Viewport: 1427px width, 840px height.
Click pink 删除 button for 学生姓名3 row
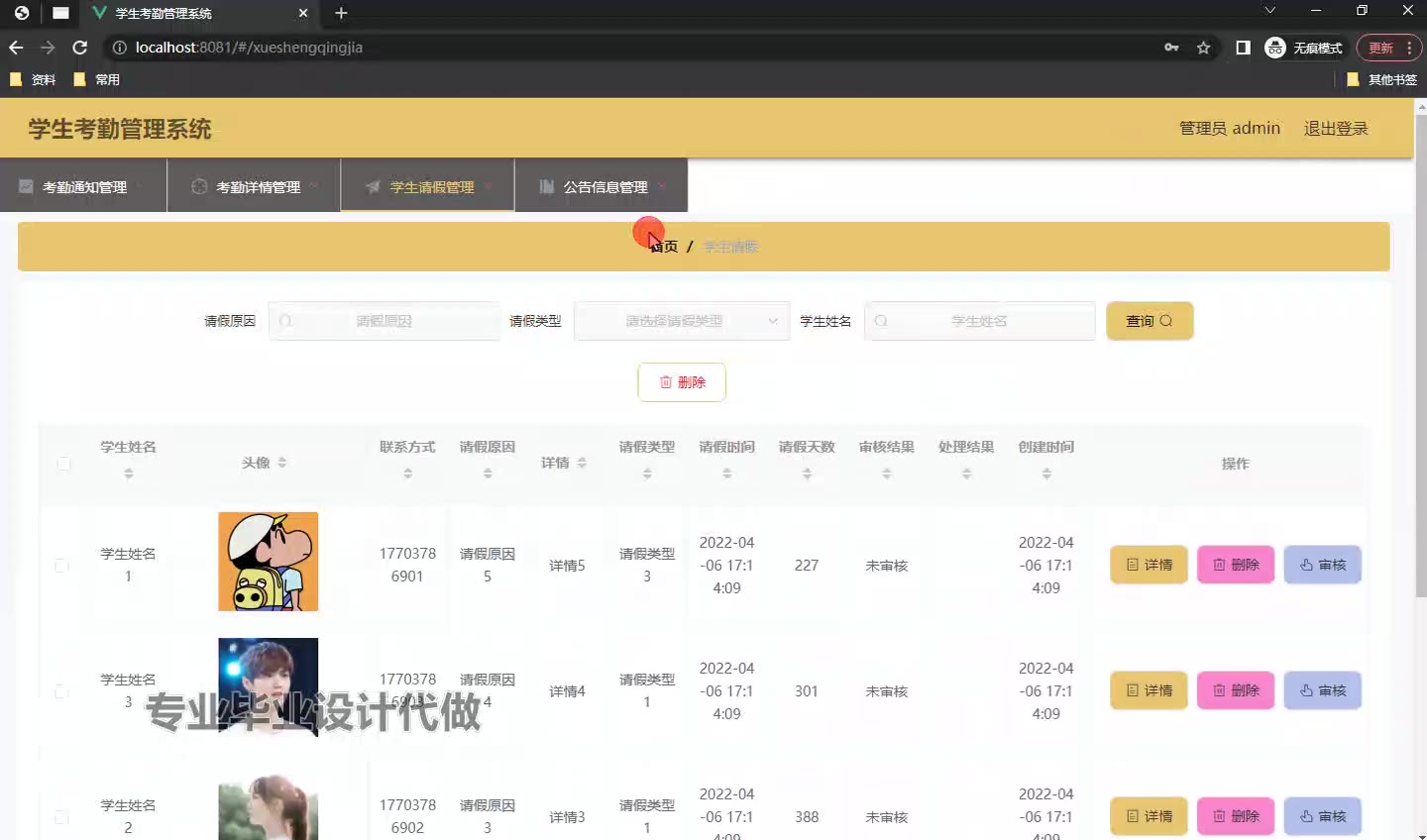coord(1236,690)
